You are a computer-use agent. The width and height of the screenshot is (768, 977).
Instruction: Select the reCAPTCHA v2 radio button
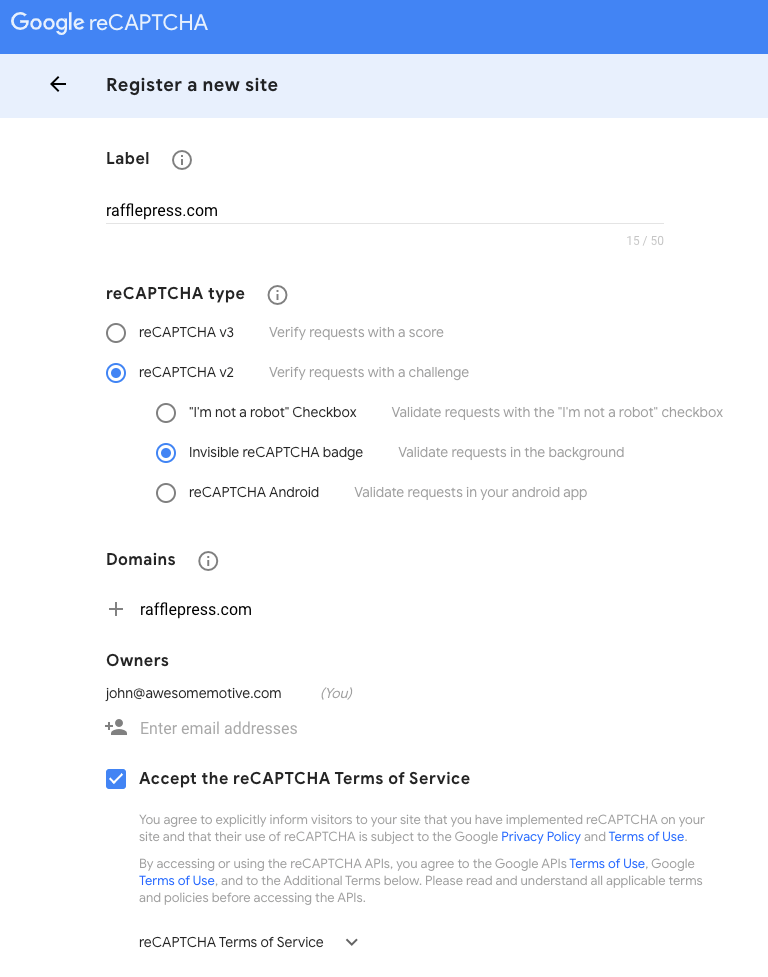tap(115, 372)
